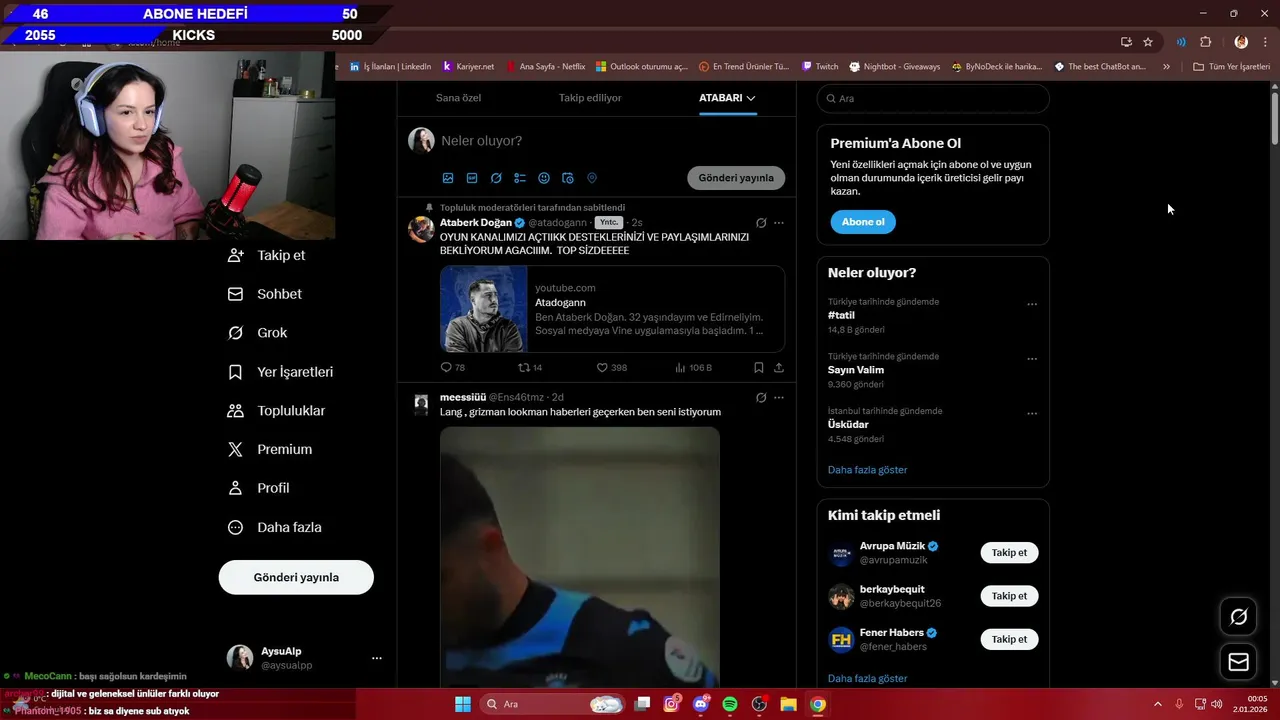This screenshot has height=720, width=1280.
Task: Tag a location with the pin icon
Action: point(592,178)
